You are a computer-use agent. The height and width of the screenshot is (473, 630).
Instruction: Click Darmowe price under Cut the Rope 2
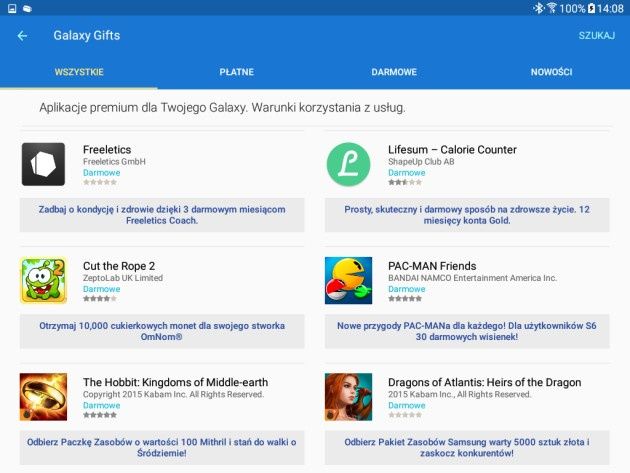[102, 289]
